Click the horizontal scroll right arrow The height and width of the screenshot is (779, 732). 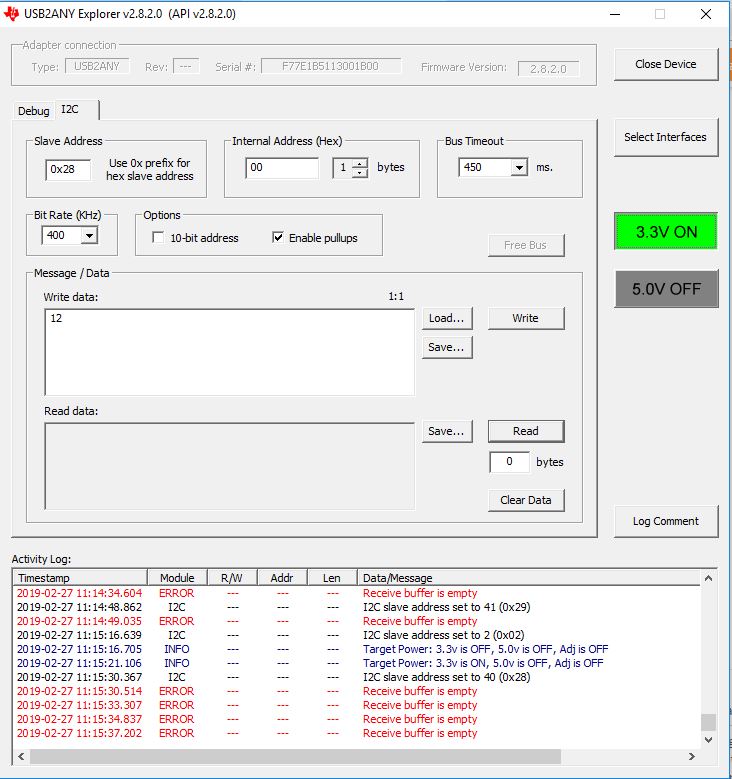pyautogui.click(x=692, y=756)
